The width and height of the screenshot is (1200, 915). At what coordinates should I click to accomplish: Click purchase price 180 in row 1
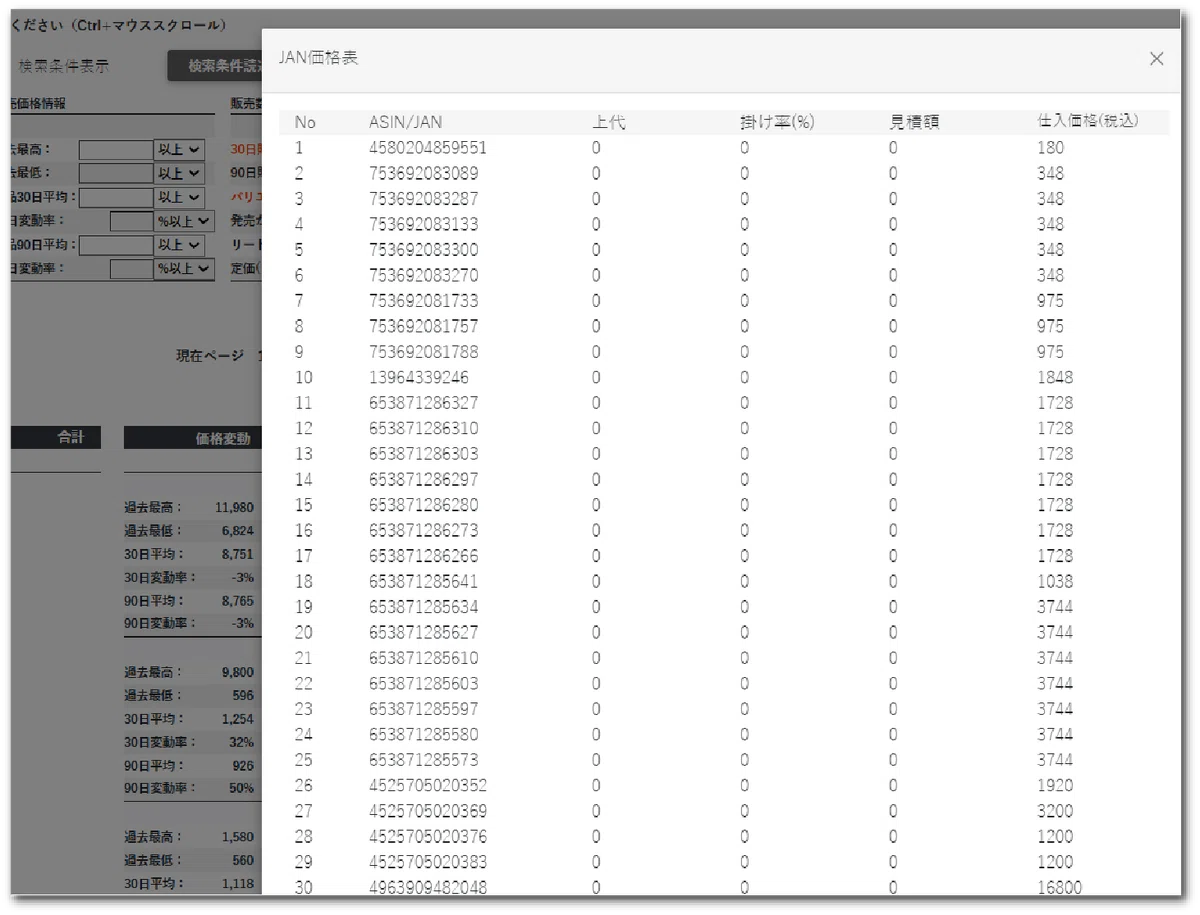pyautogui.click(x=1051, y=148)
